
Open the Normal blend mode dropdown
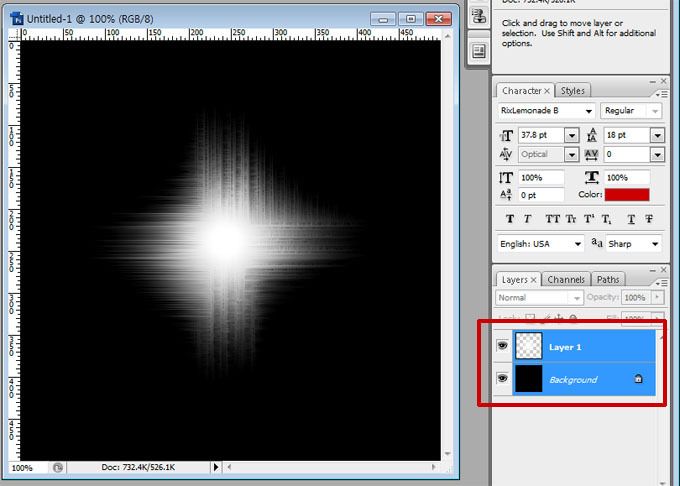tap(576, 298)
